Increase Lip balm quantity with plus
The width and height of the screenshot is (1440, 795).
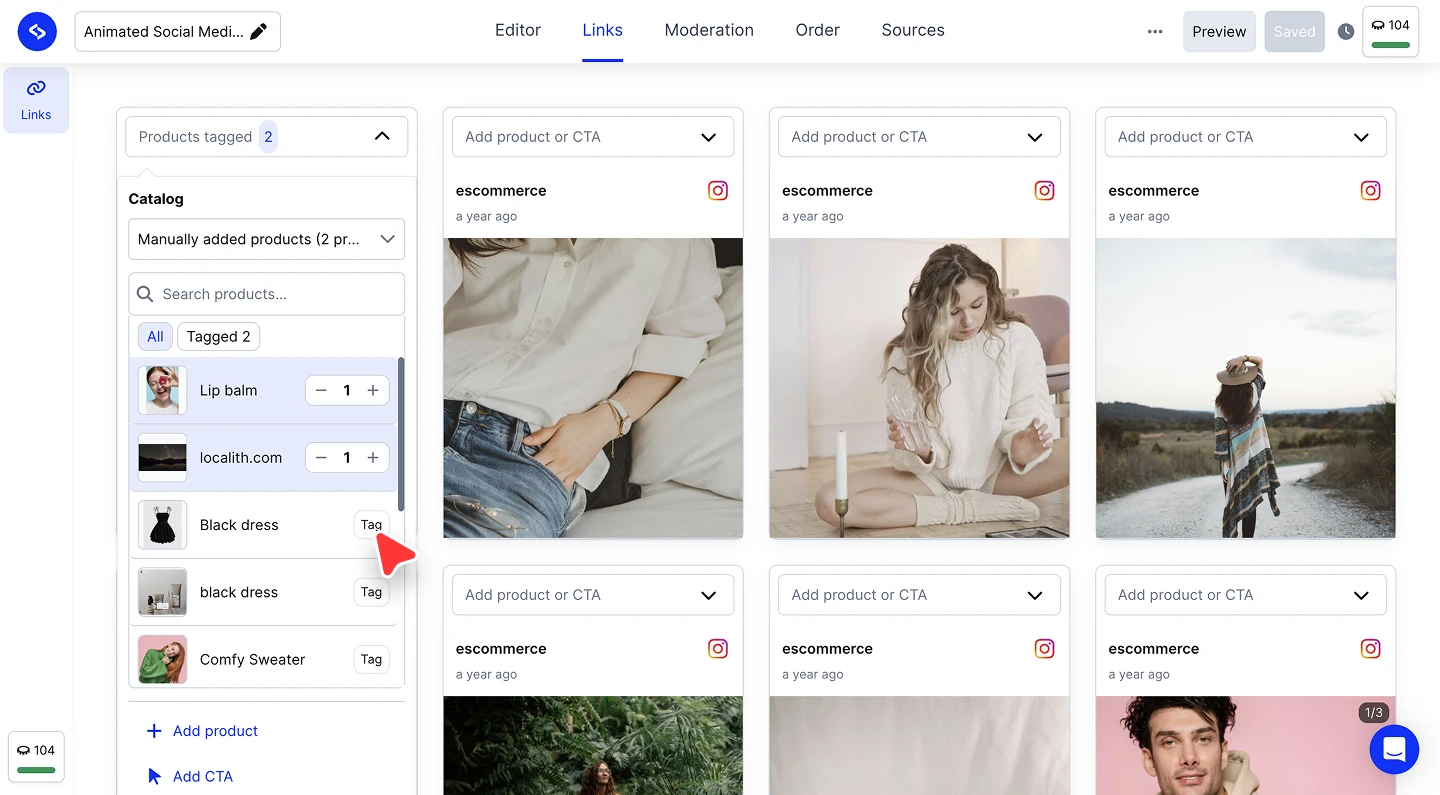373,391
